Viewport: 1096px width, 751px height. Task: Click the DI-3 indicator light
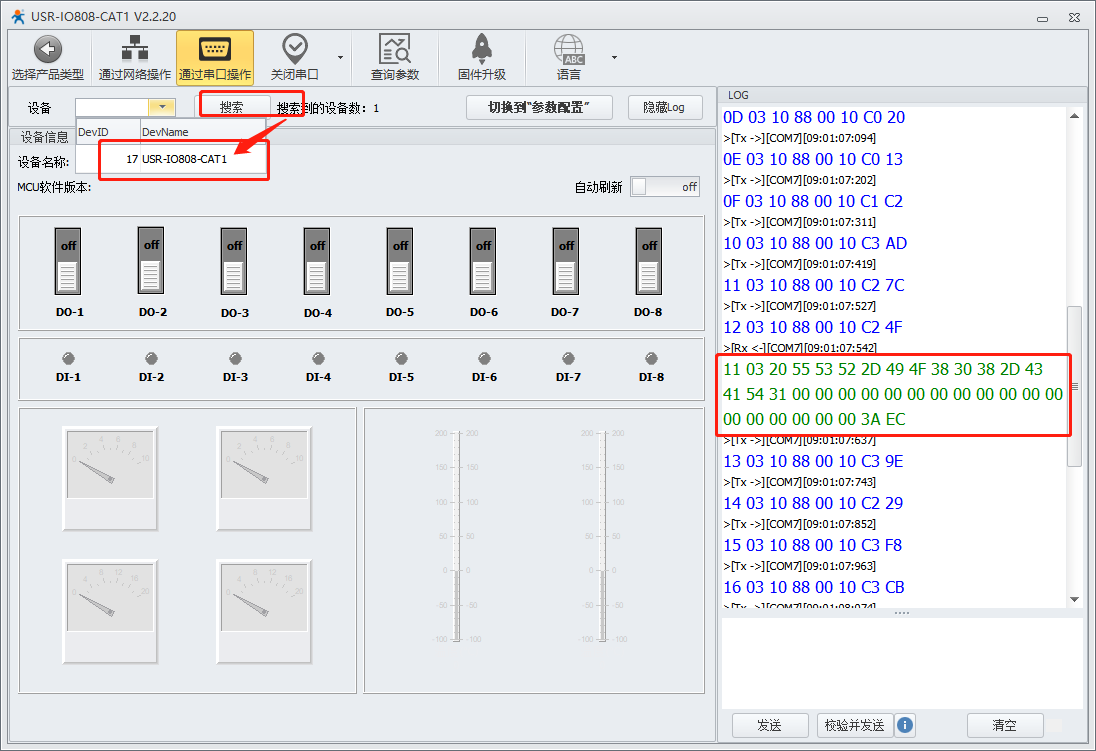click(236, 359)
